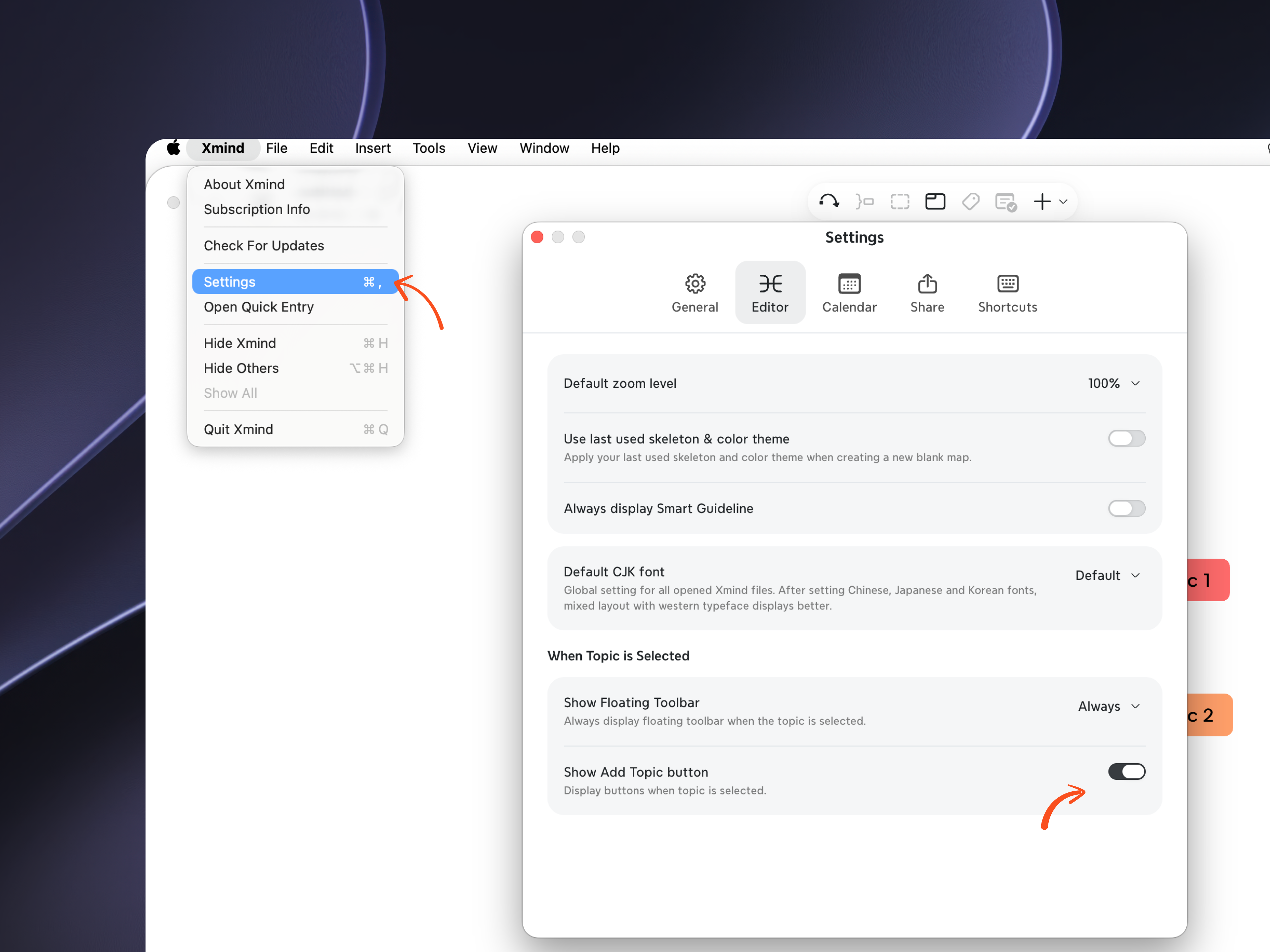Viewport: 1270px width, 952px height.
Task: Click the red topic node ending in 1
Action: pyautogui.click(x=1208, y=580)
